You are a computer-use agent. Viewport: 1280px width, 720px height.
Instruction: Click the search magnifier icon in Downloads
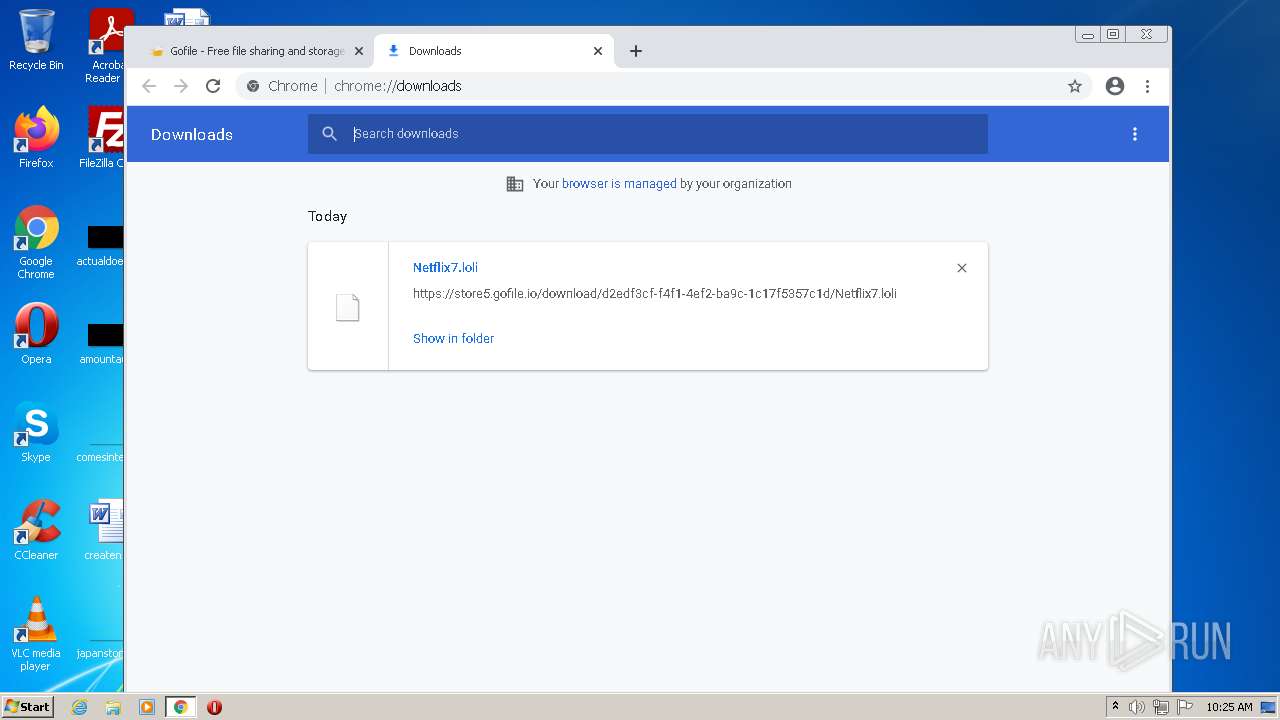pyautogui.click(x=329, y=134)
